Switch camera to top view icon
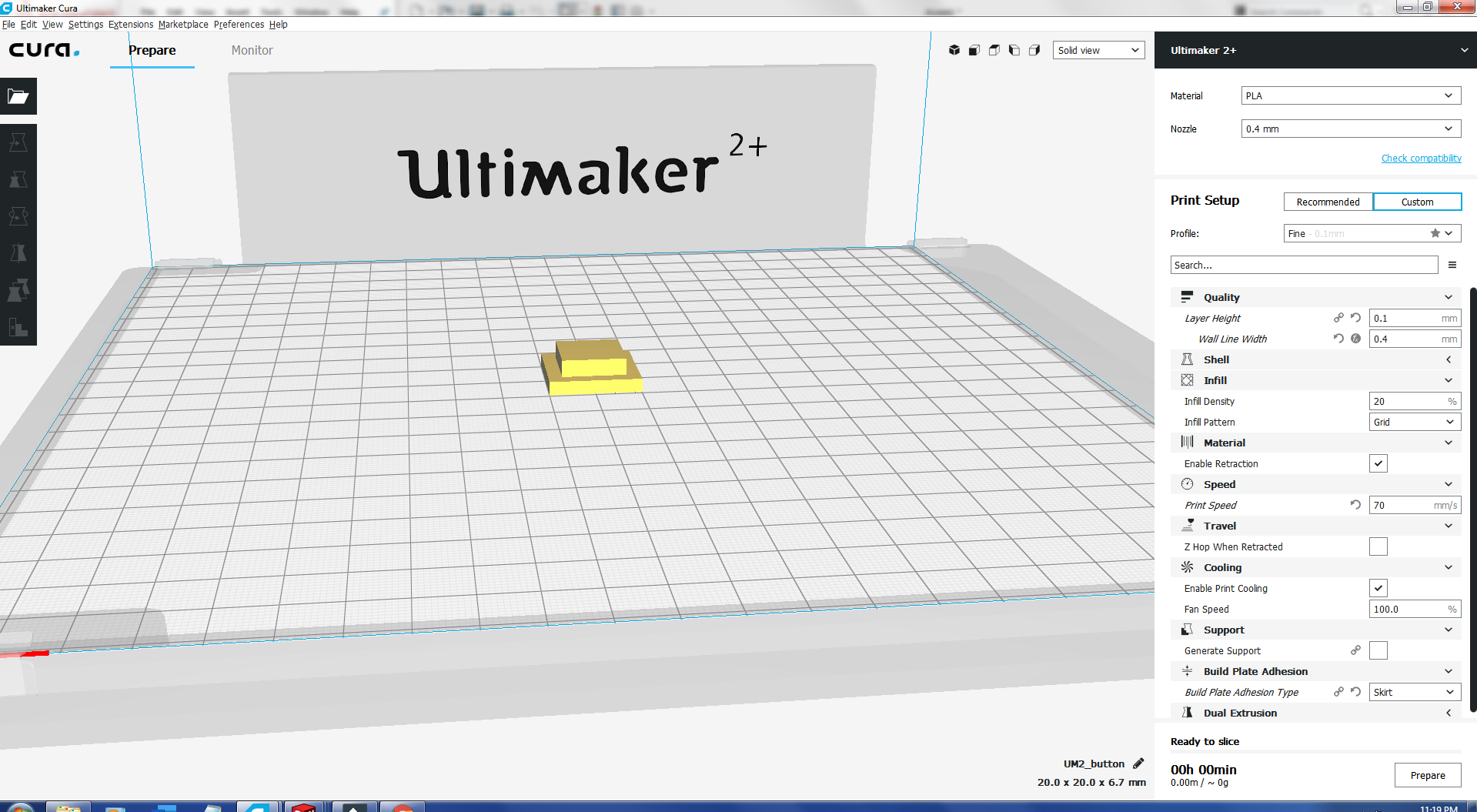This screenshot has width=1477, height=812. click(x=994, y=50)
